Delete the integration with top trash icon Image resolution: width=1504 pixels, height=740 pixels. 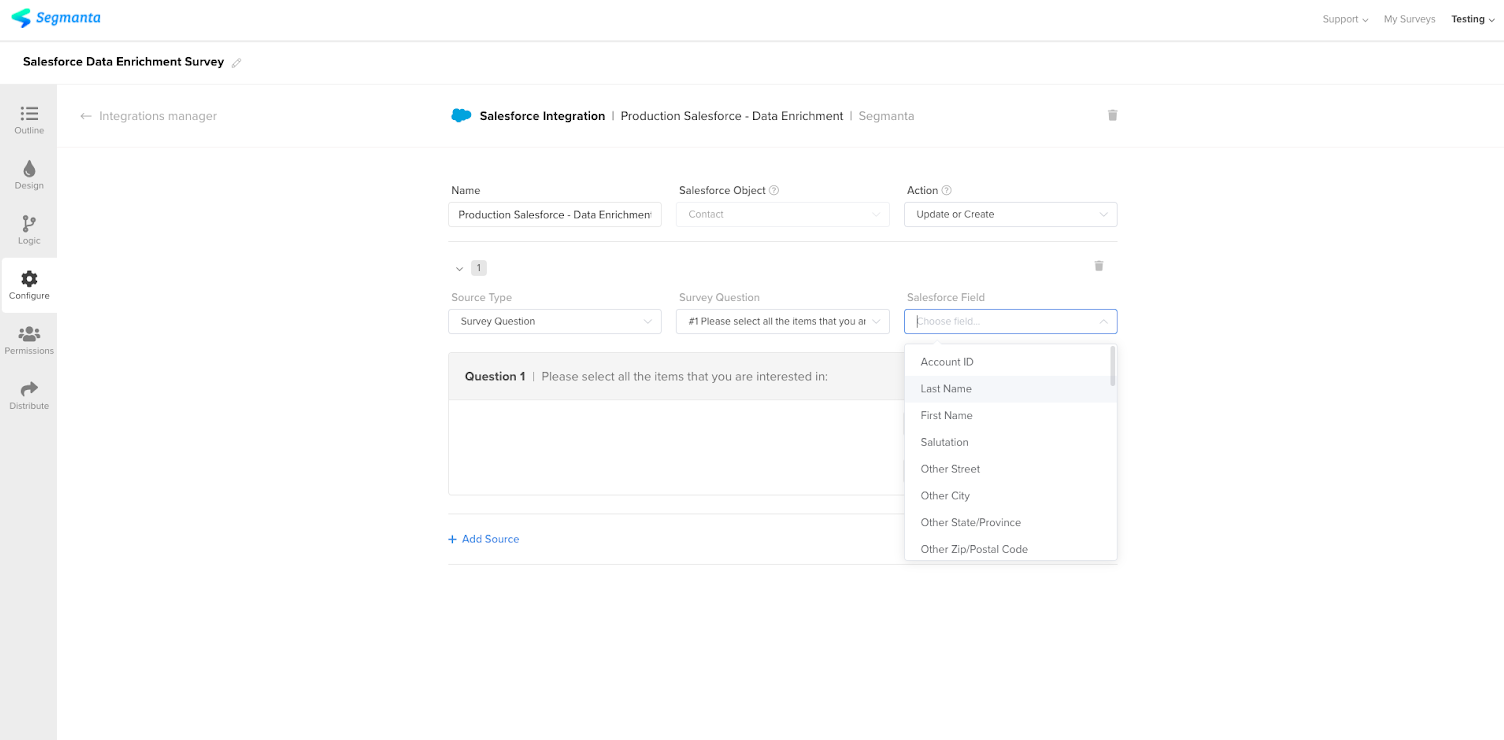(1112, 115)
